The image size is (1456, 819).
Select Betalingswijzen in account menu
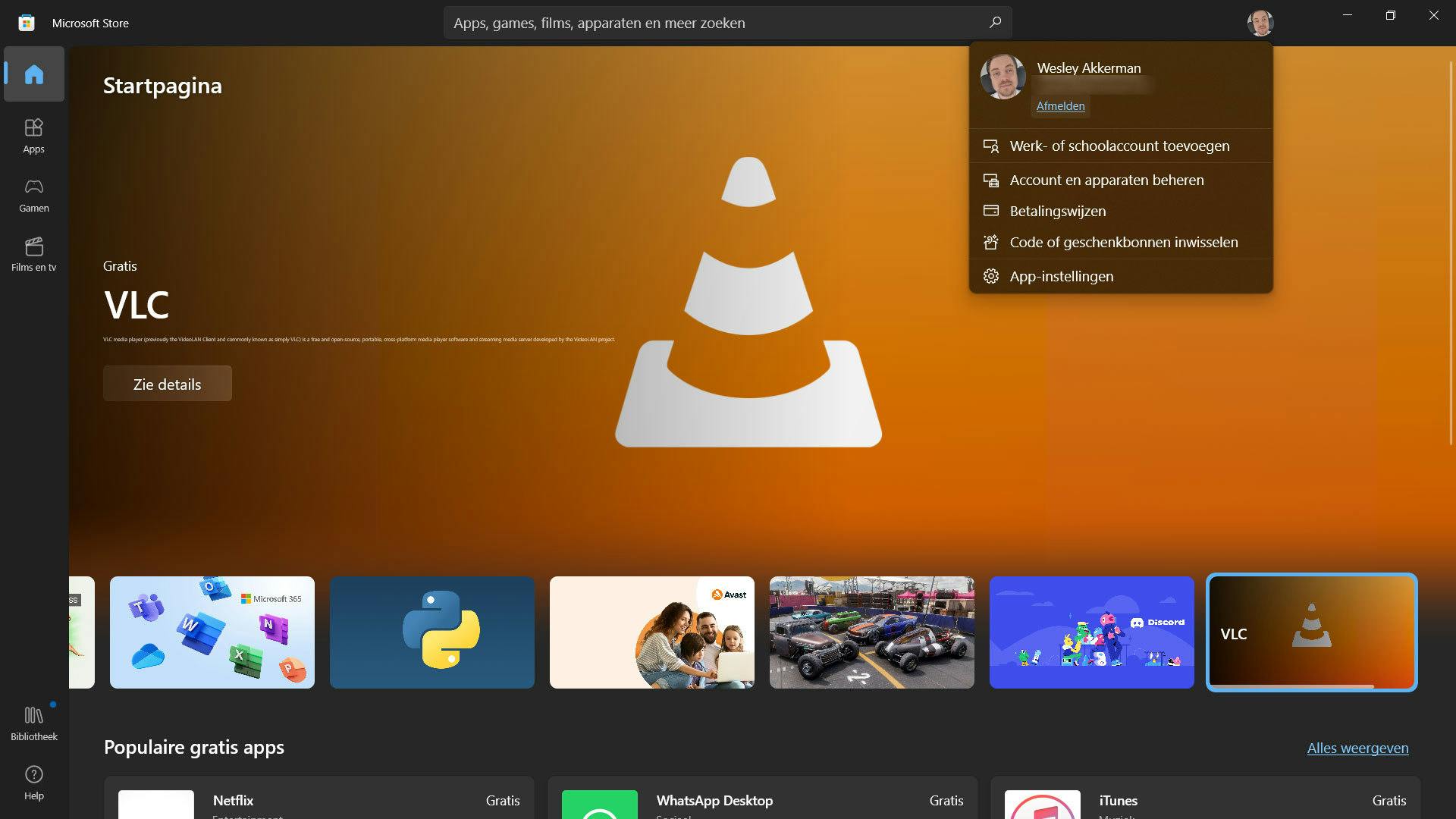(1057, 212)
